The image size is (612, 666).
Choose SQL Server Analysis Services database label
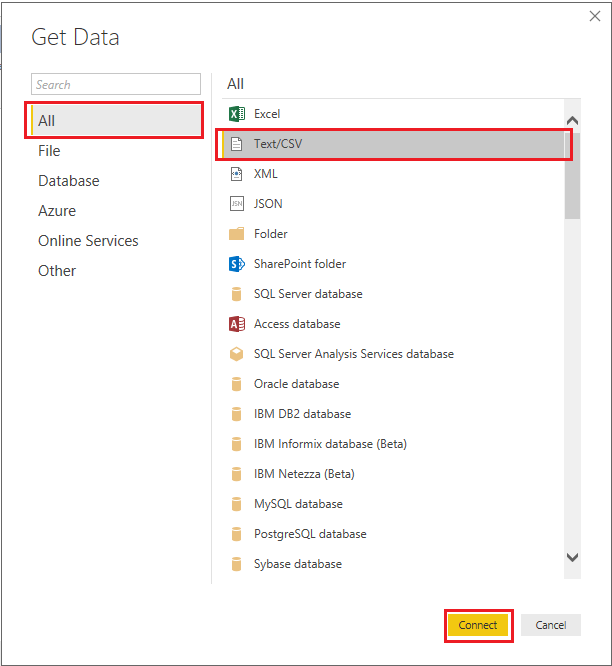[354, 354]
